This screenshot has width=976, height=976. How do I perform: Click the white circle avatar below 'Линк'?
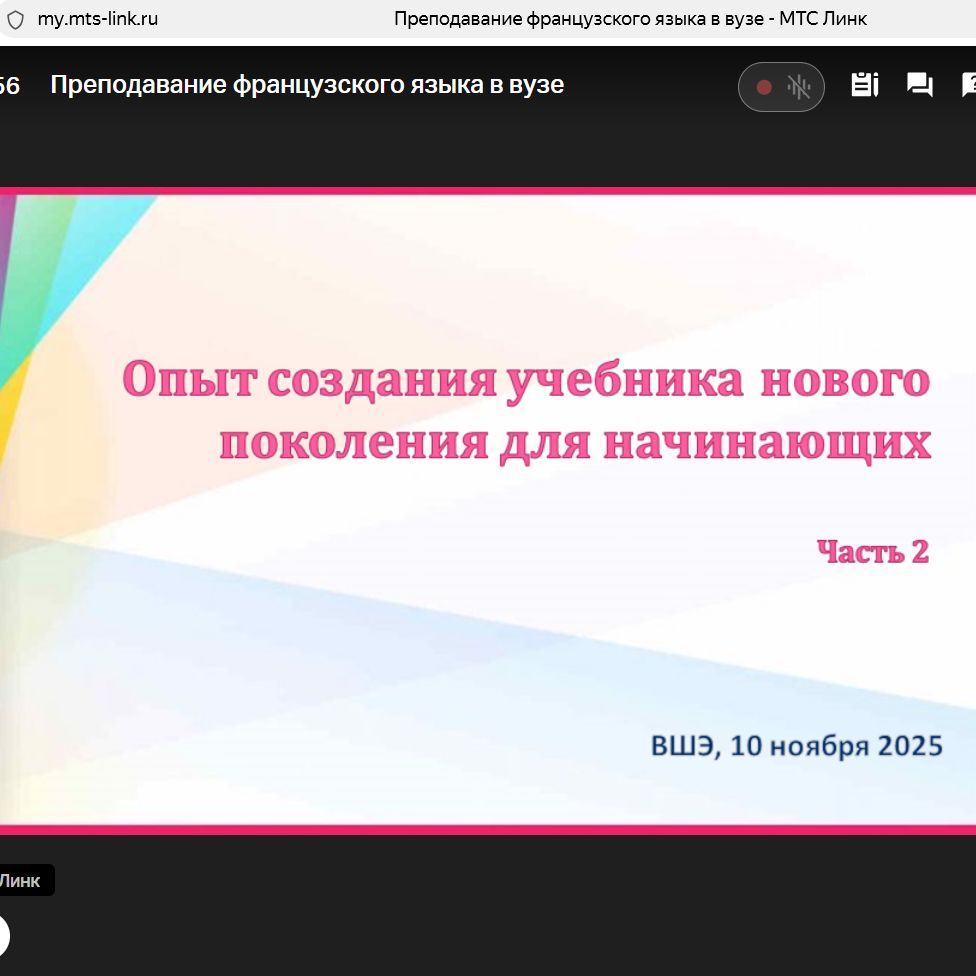coord(3,936)
